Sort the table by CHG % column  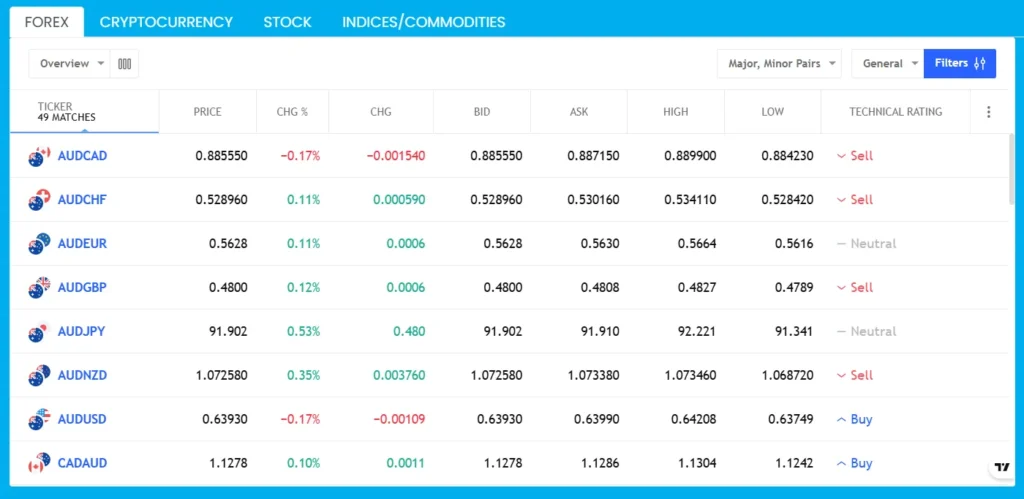pos(292,112)
